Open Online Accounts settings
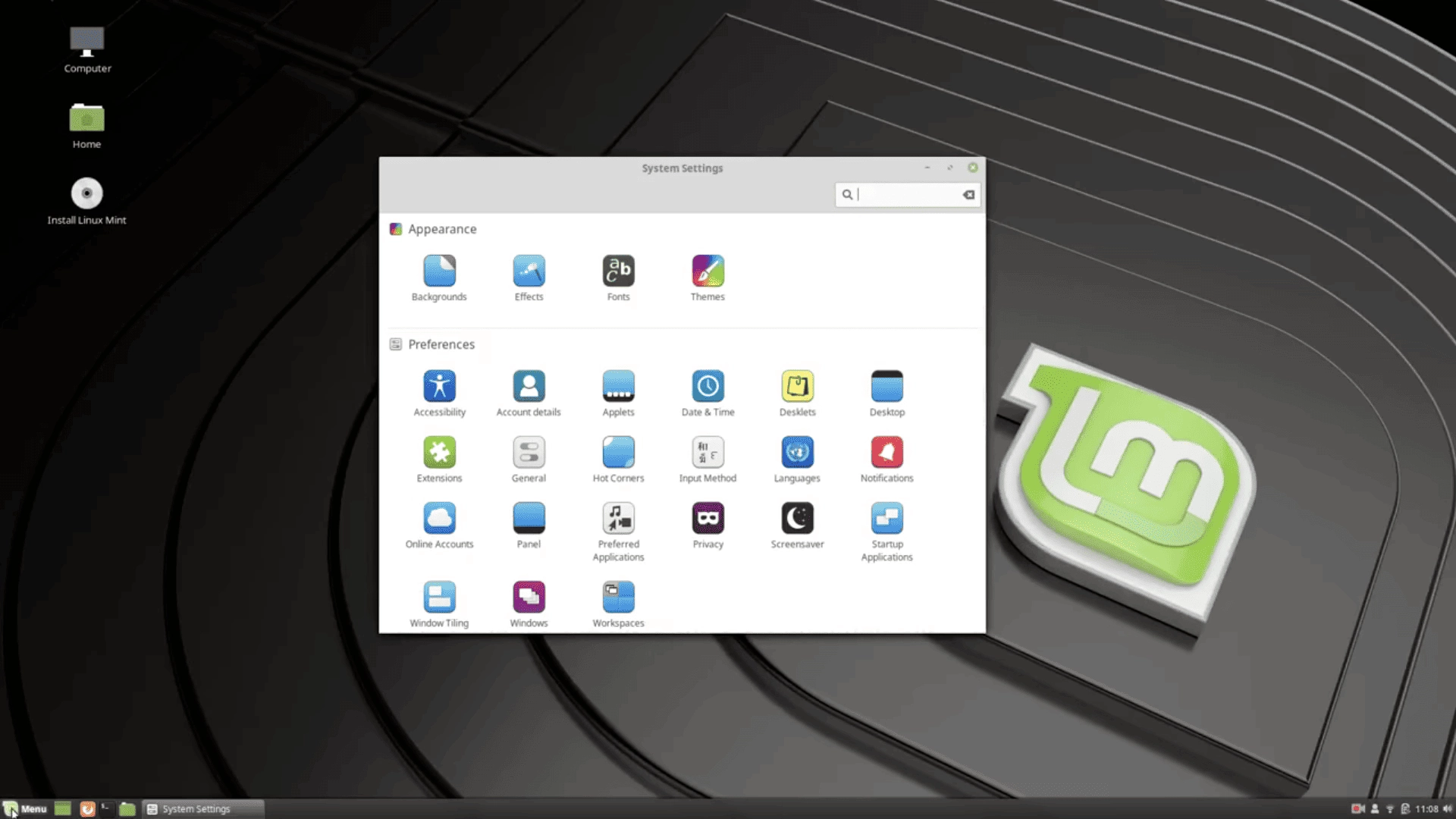 point(439,526)
